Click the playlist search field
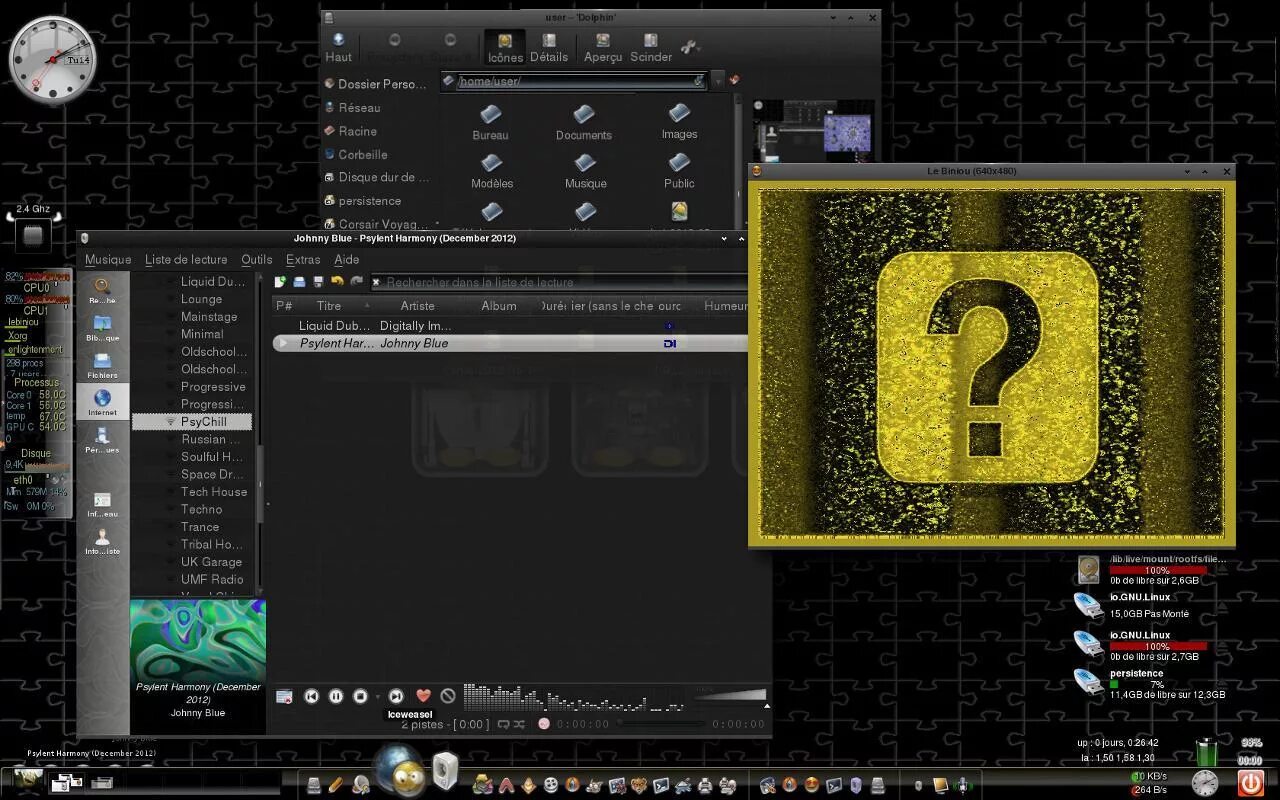This screenshot has height=800, width=1280. click(560, 283)
